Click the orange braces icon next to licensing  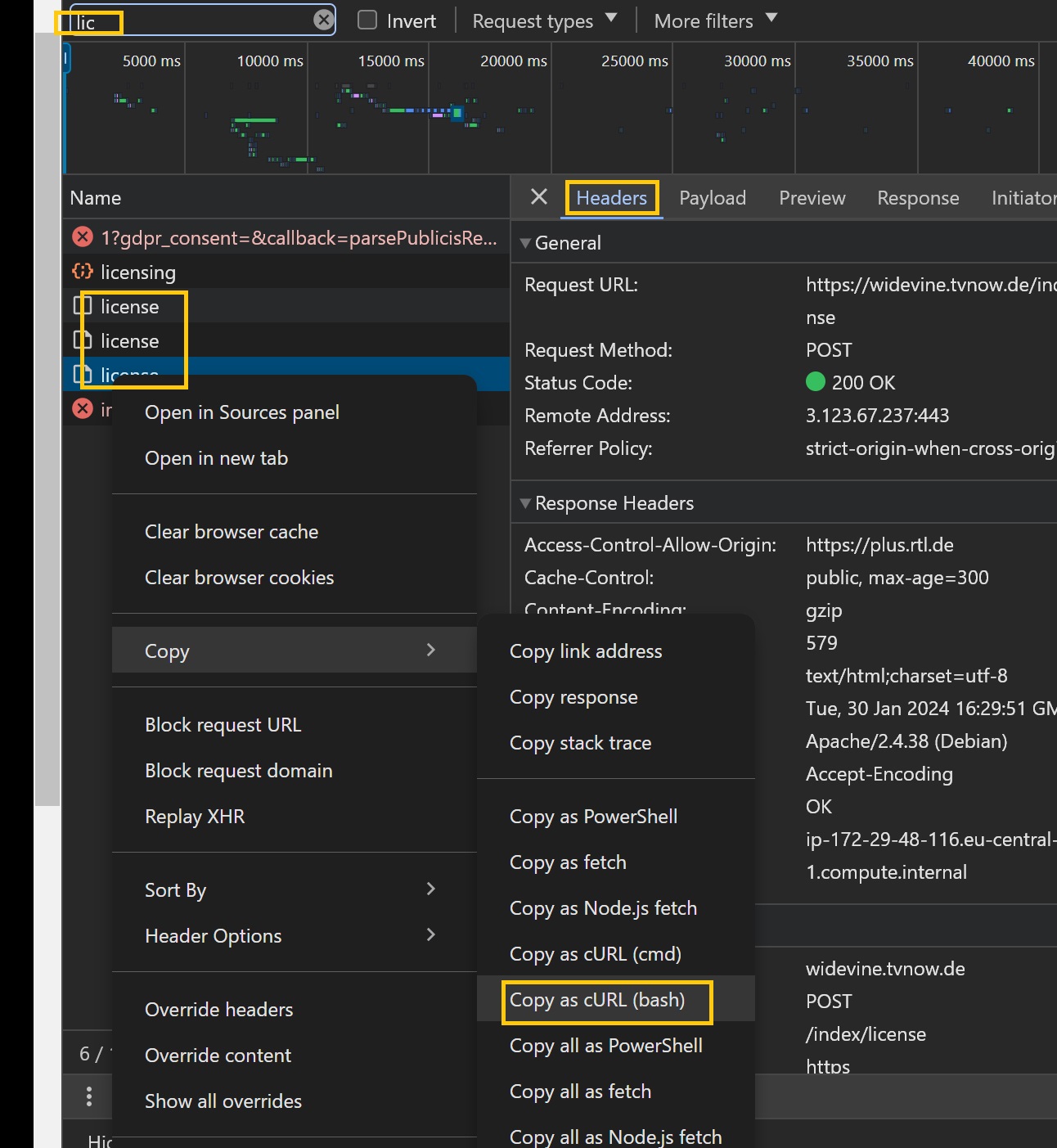pyautogui.click(x=83, y=272)
